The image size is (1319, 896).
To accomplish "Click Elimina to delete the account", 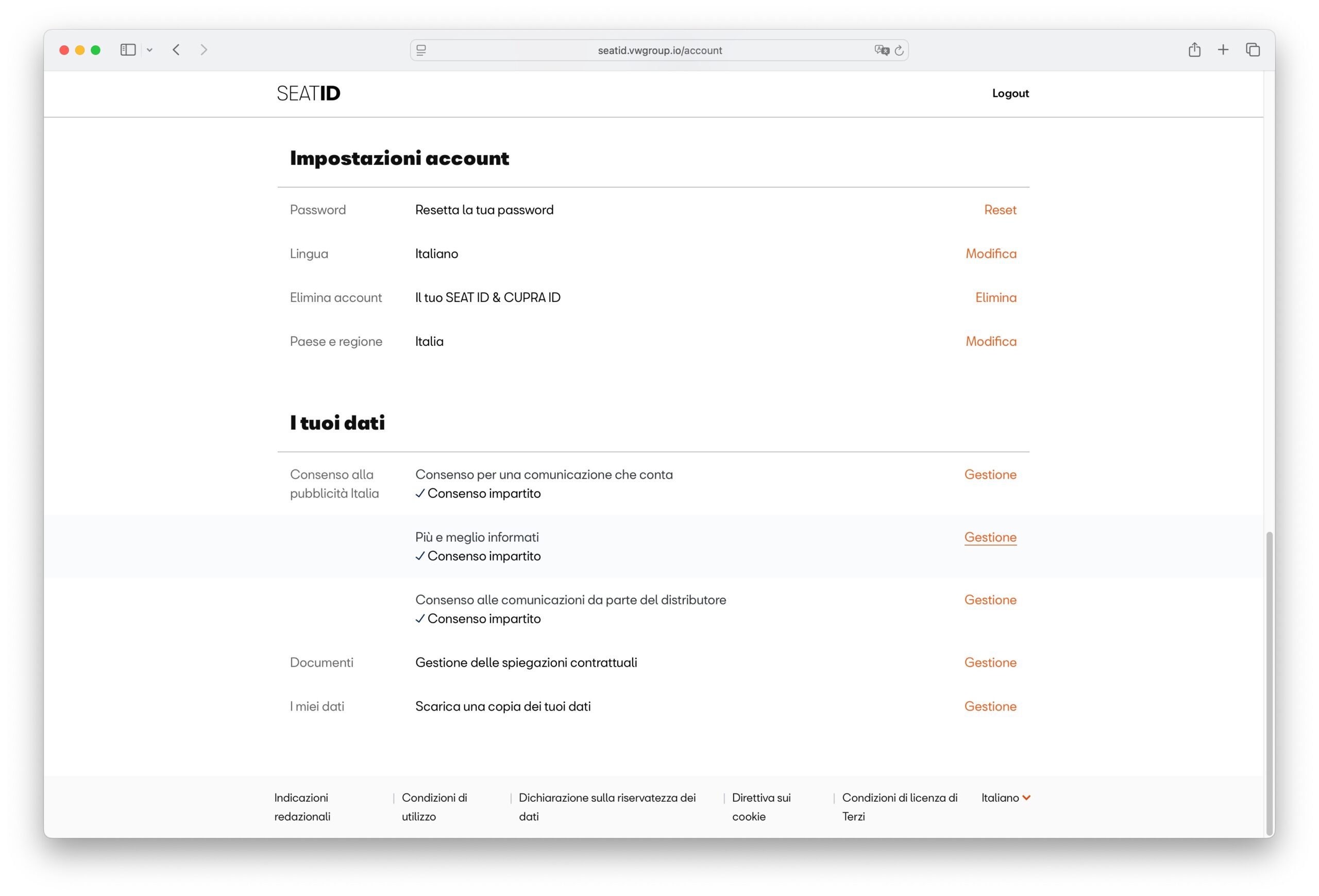I will pos(995,297).
